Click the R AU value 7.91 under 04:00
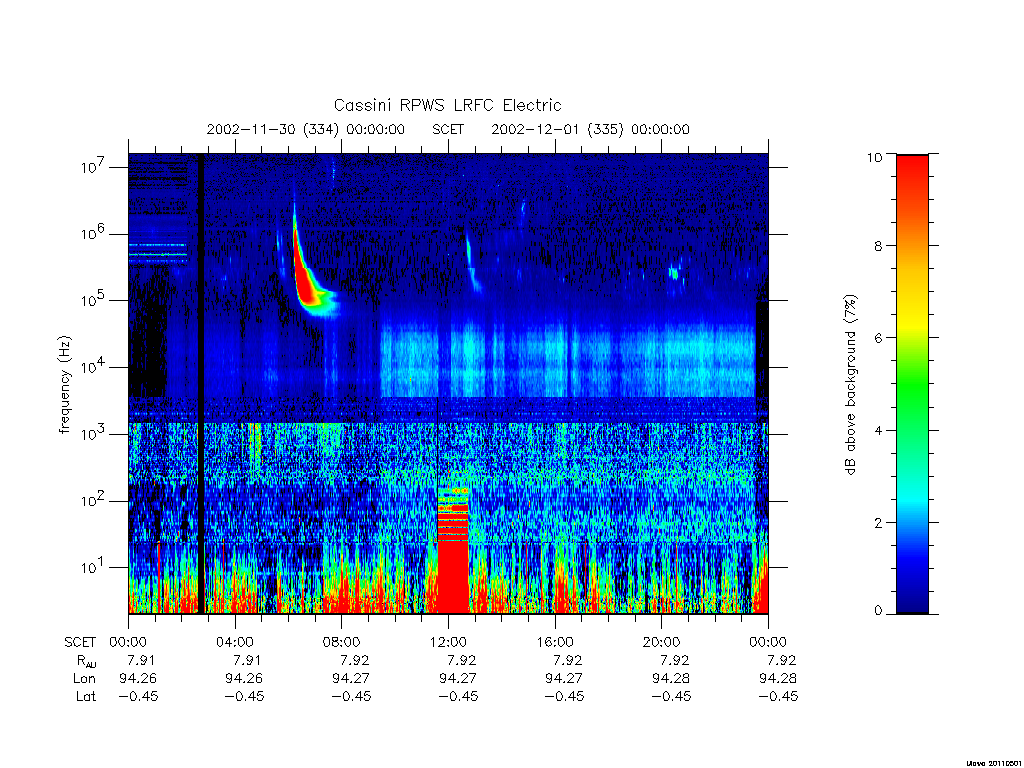This screenshot has height=768, width=1024. (248, 660)
